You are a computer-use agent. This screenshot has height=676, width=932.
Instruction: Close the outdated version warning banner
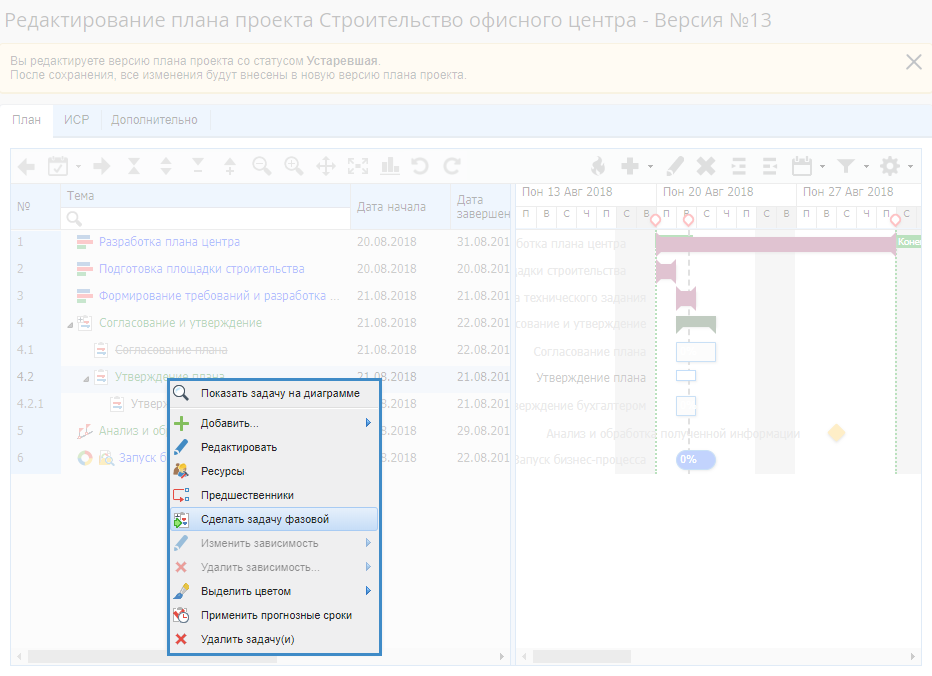click(913, 62)
